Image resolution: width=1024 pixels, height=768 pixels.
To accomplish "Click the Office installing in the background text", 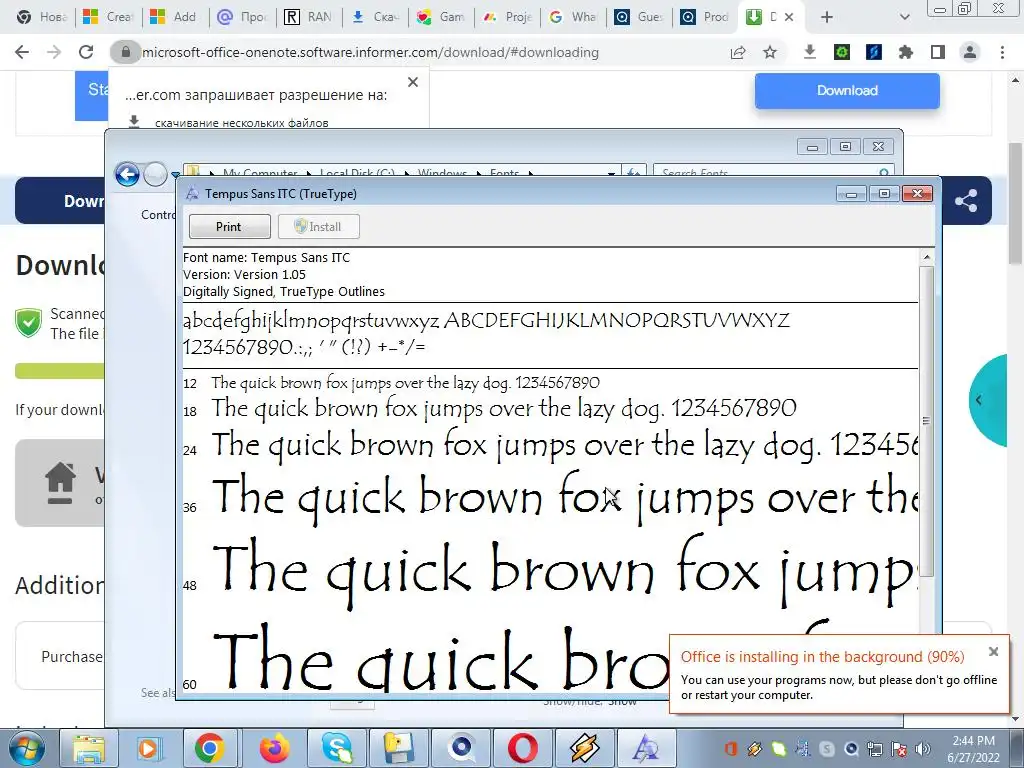I will coord(822,656).
